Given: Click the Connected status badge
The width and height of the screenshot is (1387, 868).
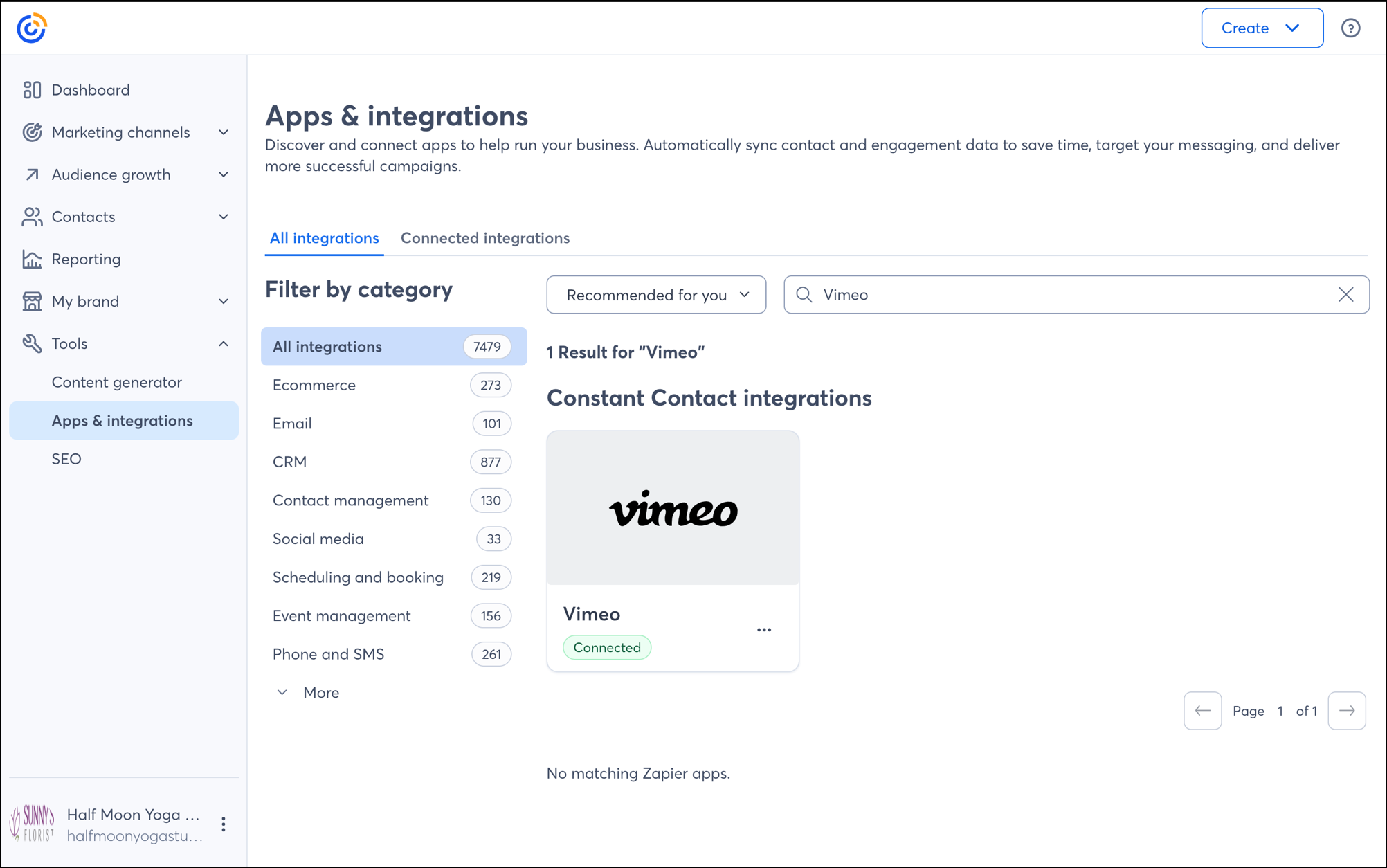Looking at the screenshot, I should coord(607,648).
